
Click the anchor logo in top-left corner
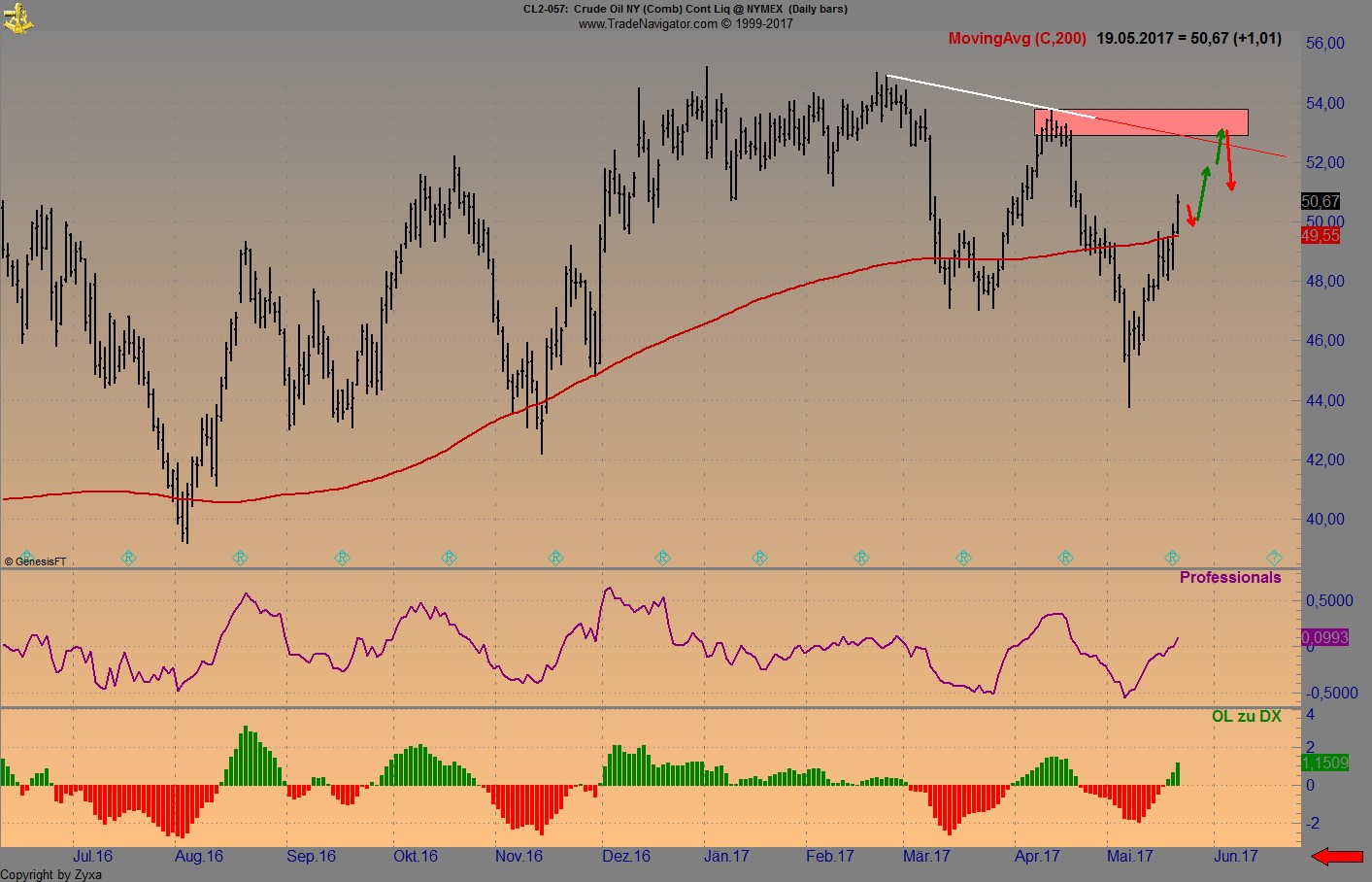click(x=19, y=18)
